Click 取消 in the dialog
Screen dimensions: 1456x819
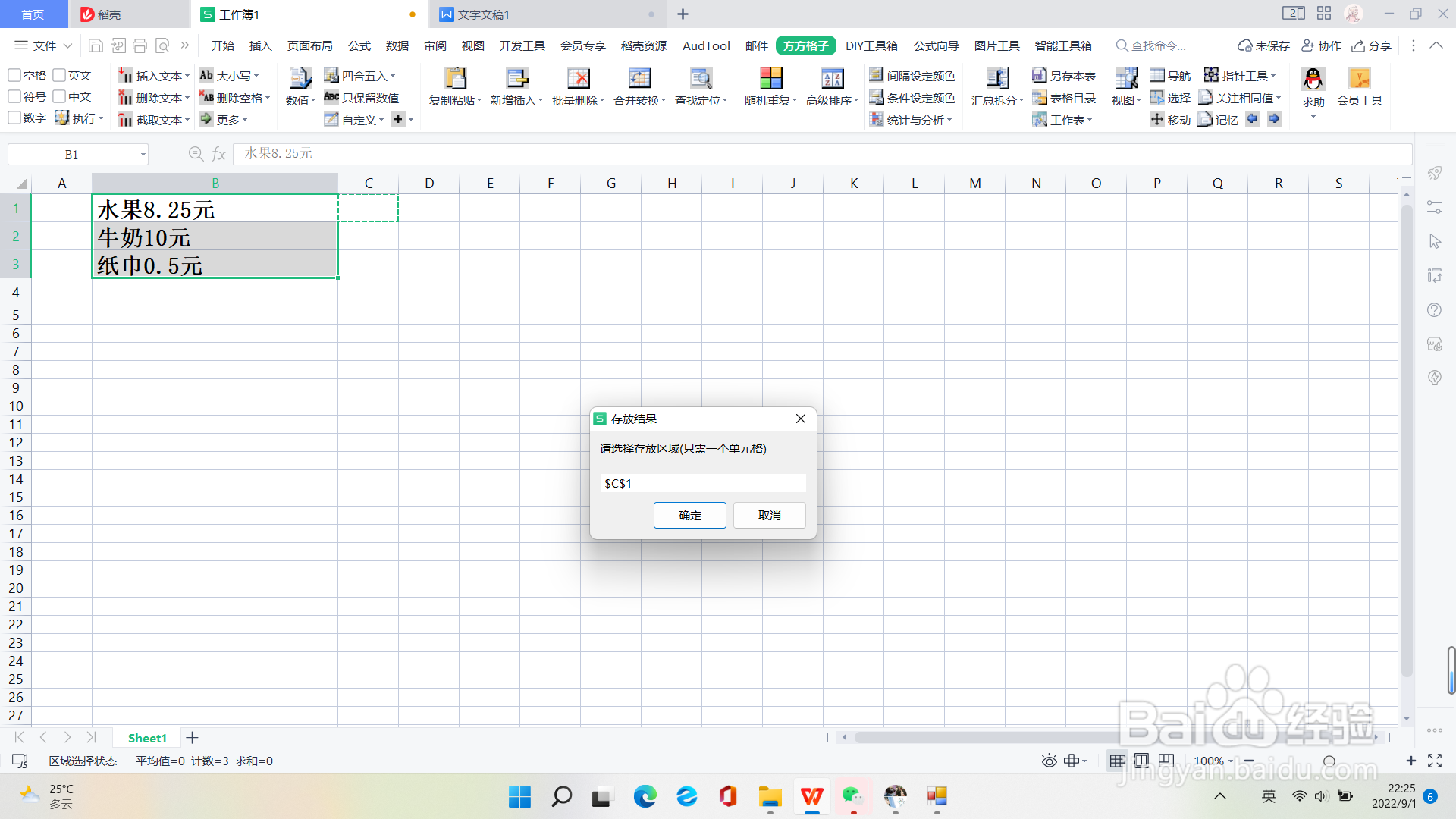[x=769, y=516]
